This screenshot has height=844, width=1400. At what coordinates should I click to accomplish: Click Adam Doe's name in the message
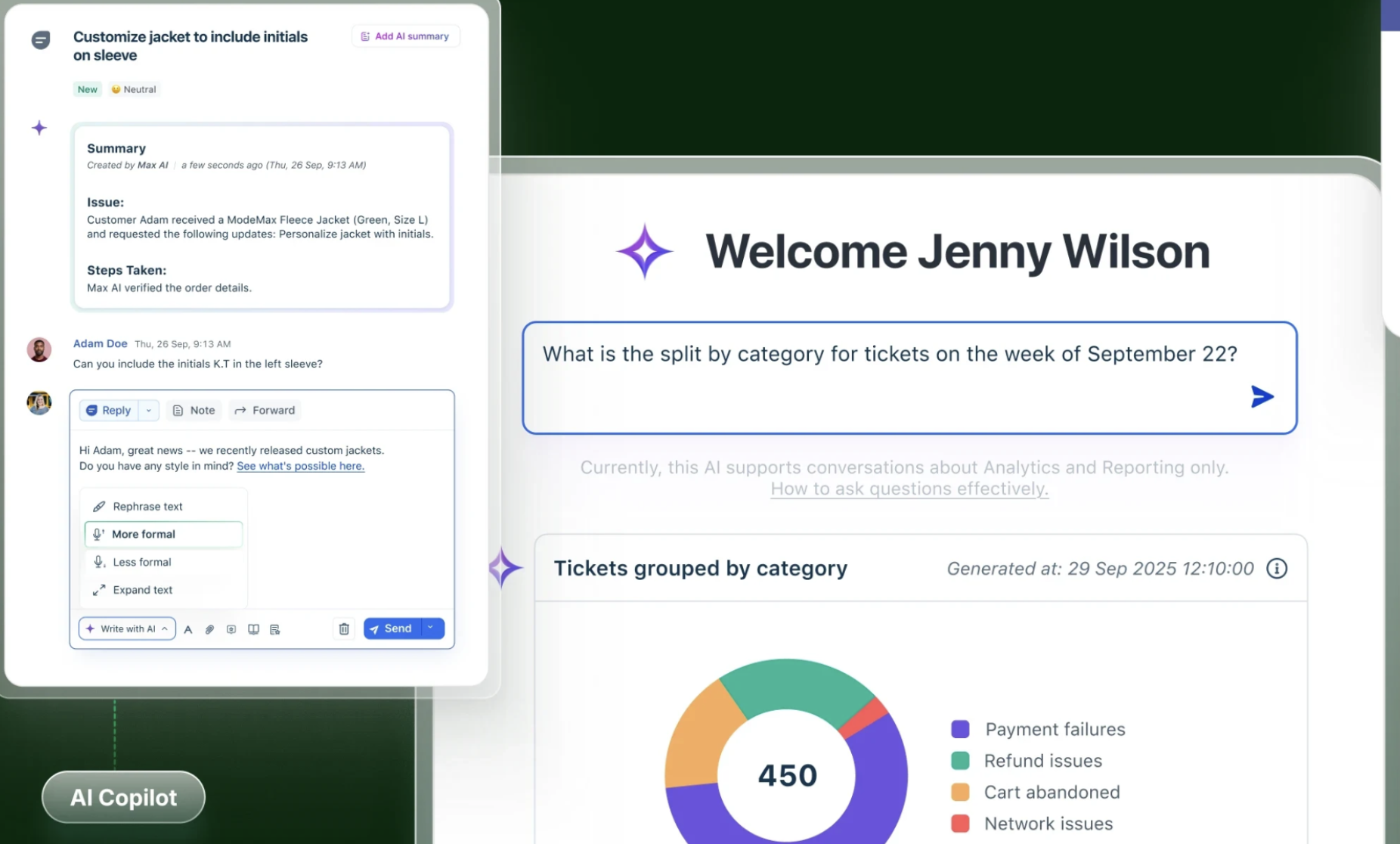[100, 343]
